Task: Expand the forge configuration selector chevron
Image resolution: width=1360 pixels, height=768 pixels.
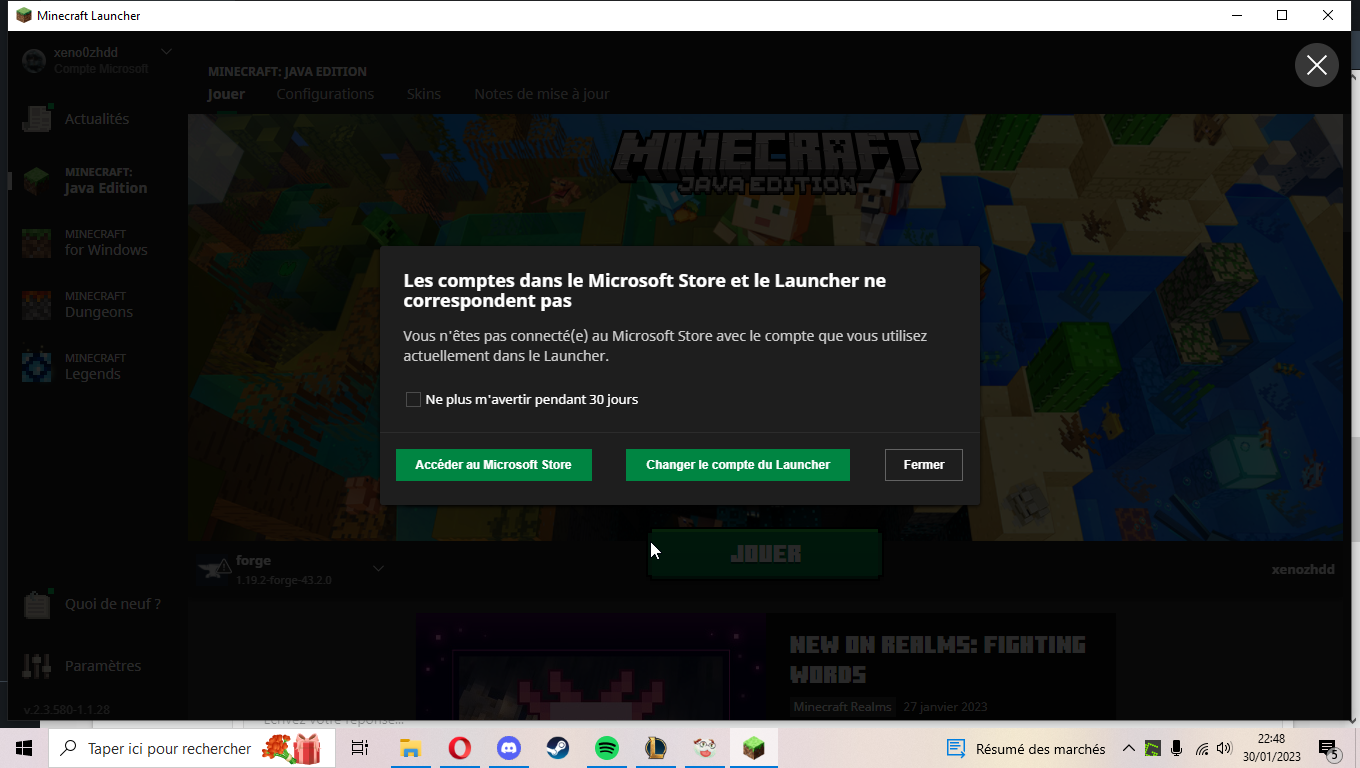Action: click(378, 568)
